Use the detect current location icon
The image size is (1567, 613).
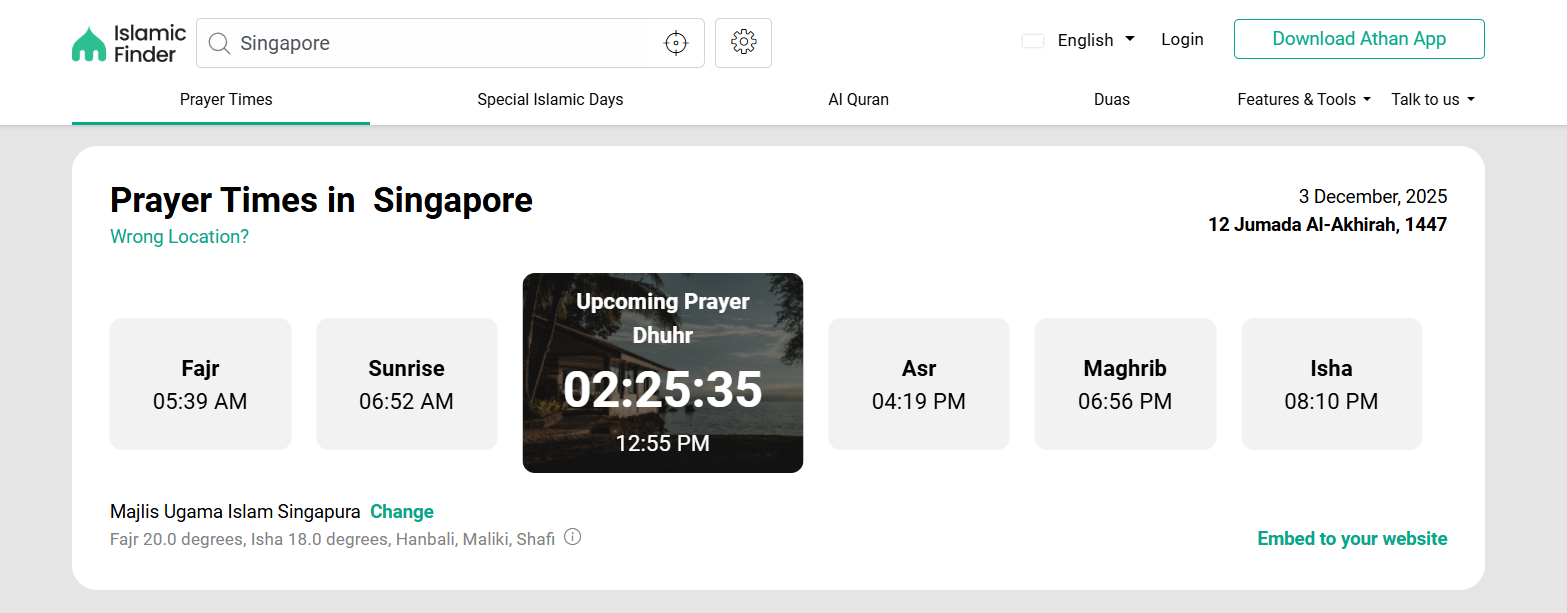click(676, 43)
